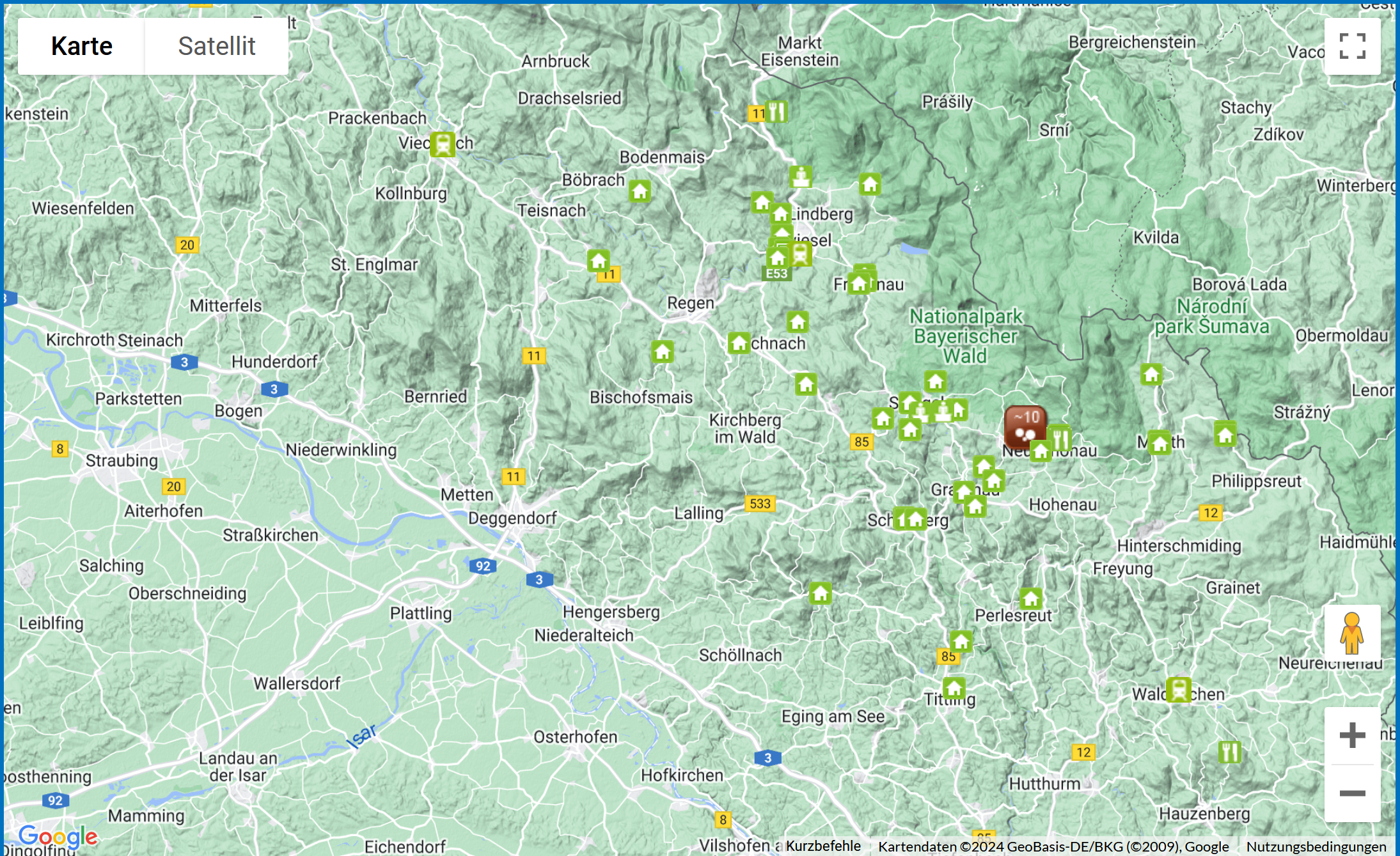
Task: Click the house marker near Böbrach
Action: (640, 191)
